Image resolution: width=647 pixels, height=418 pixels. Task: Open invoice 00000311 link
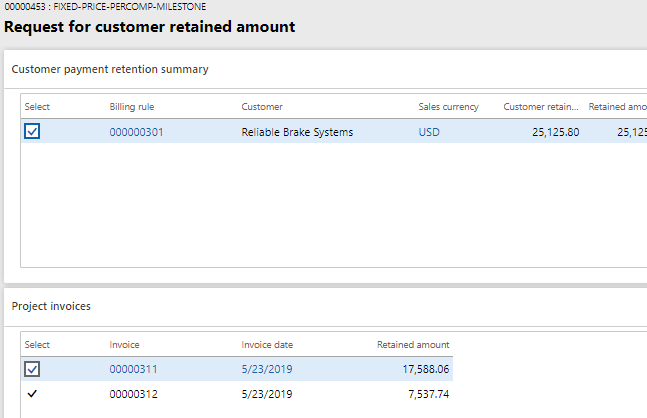point(133,369)
